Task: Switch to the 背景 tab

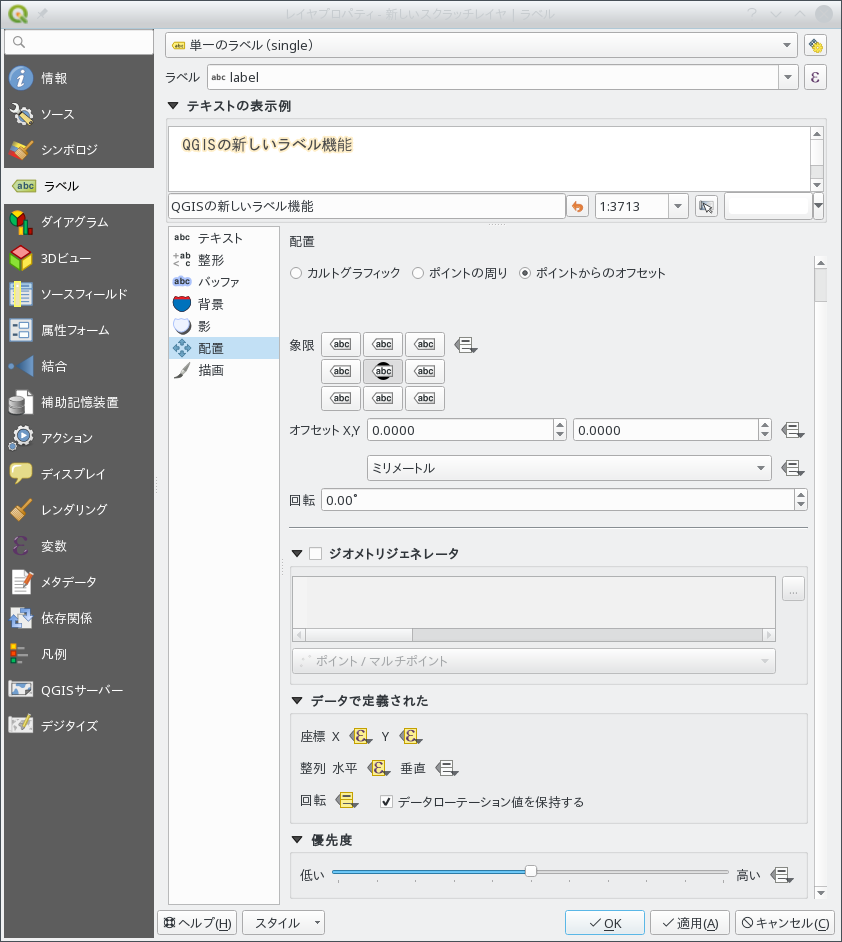Action: tap(224, 304)
